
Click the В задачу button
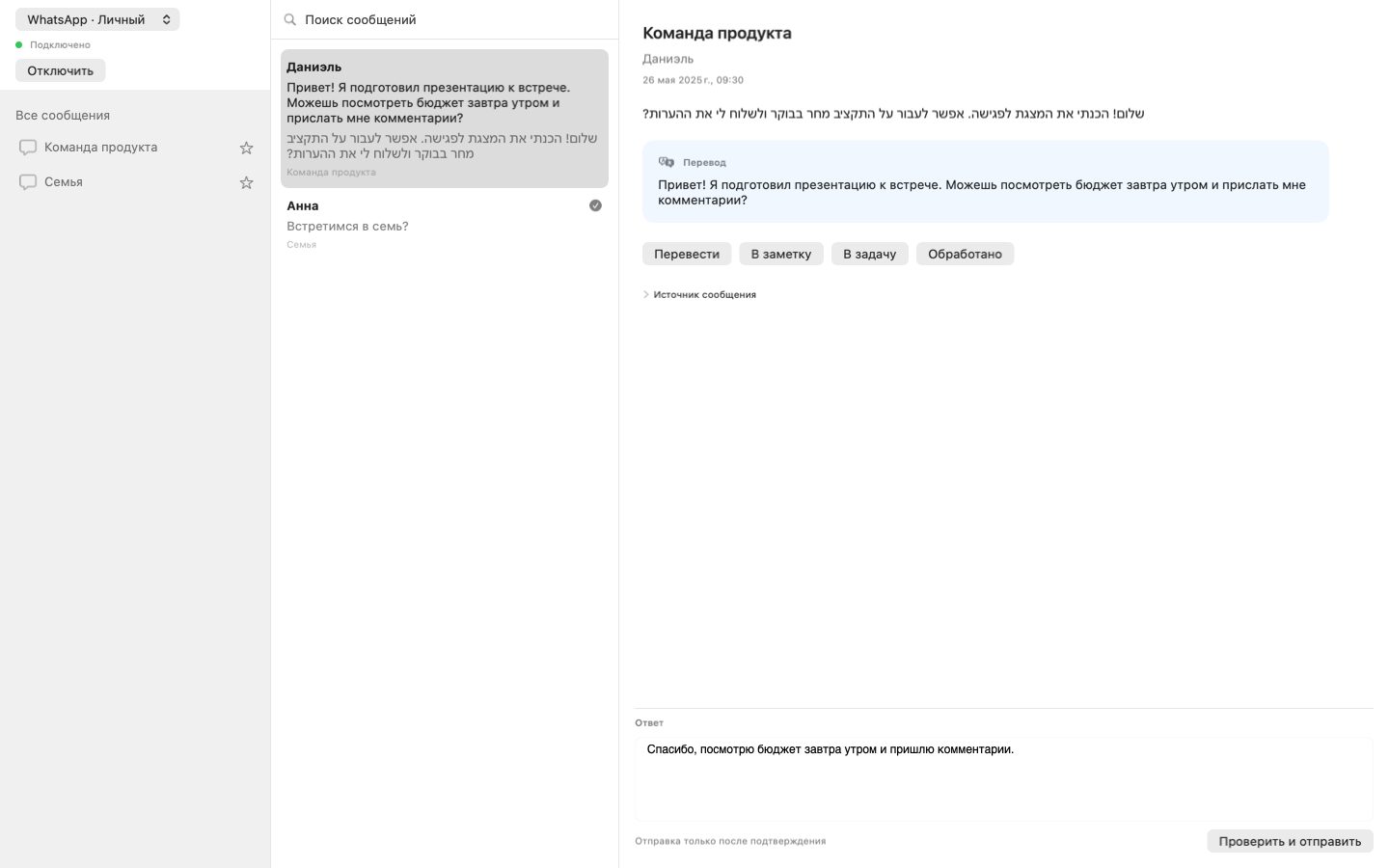pos(870,254)
